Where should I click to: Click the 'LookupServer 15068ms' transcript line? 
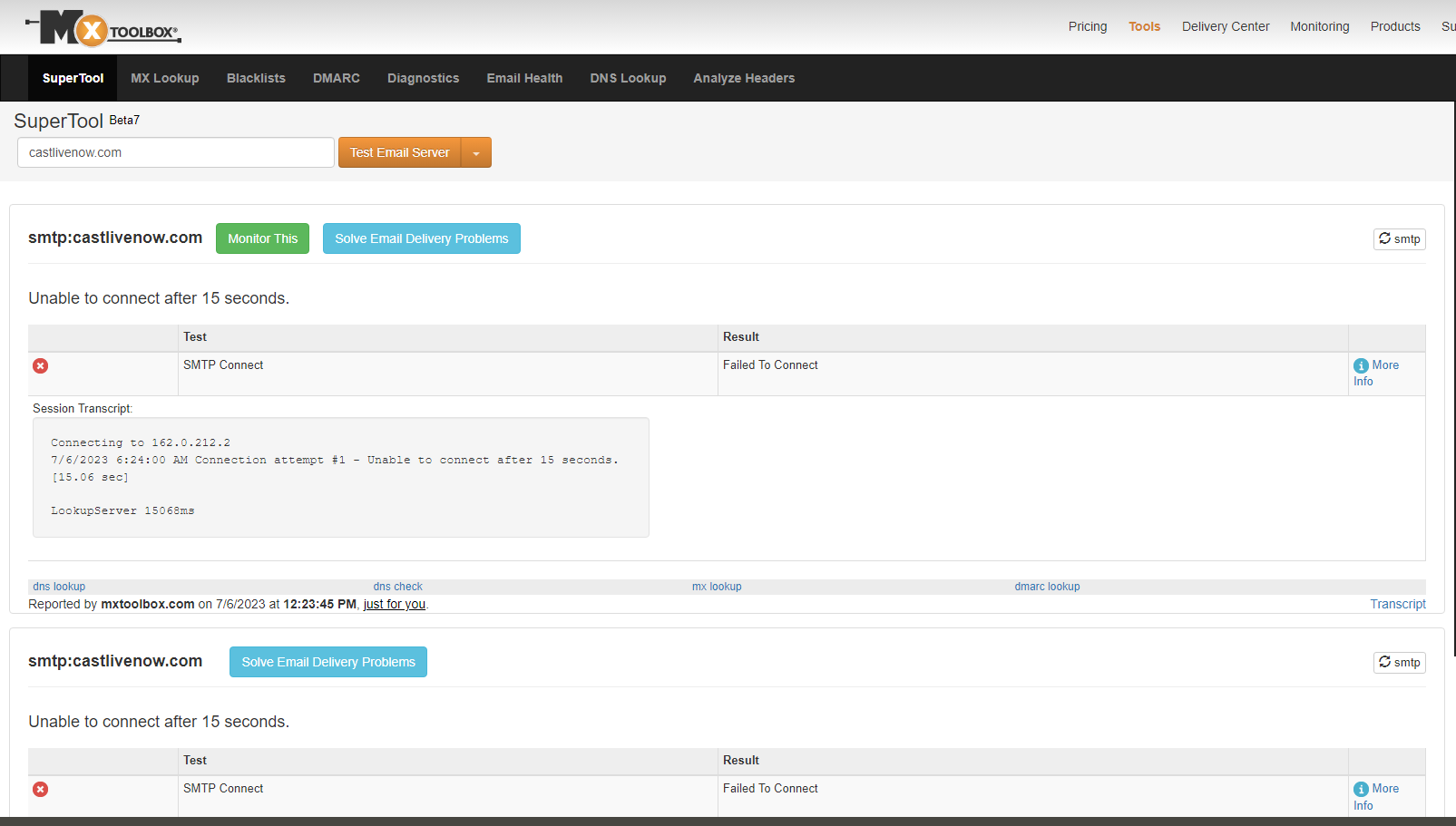(122, 510)
